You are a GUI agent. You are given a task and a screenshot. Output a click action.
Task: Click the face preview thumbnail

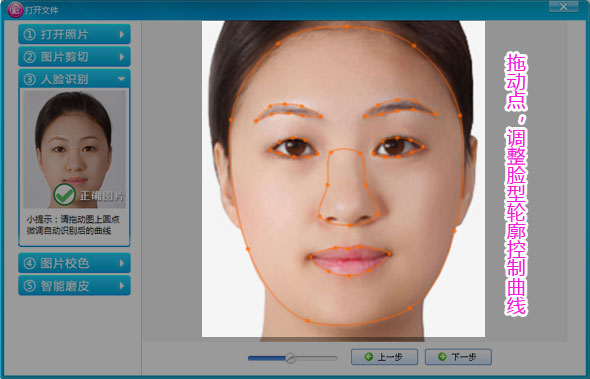[74, 148]
